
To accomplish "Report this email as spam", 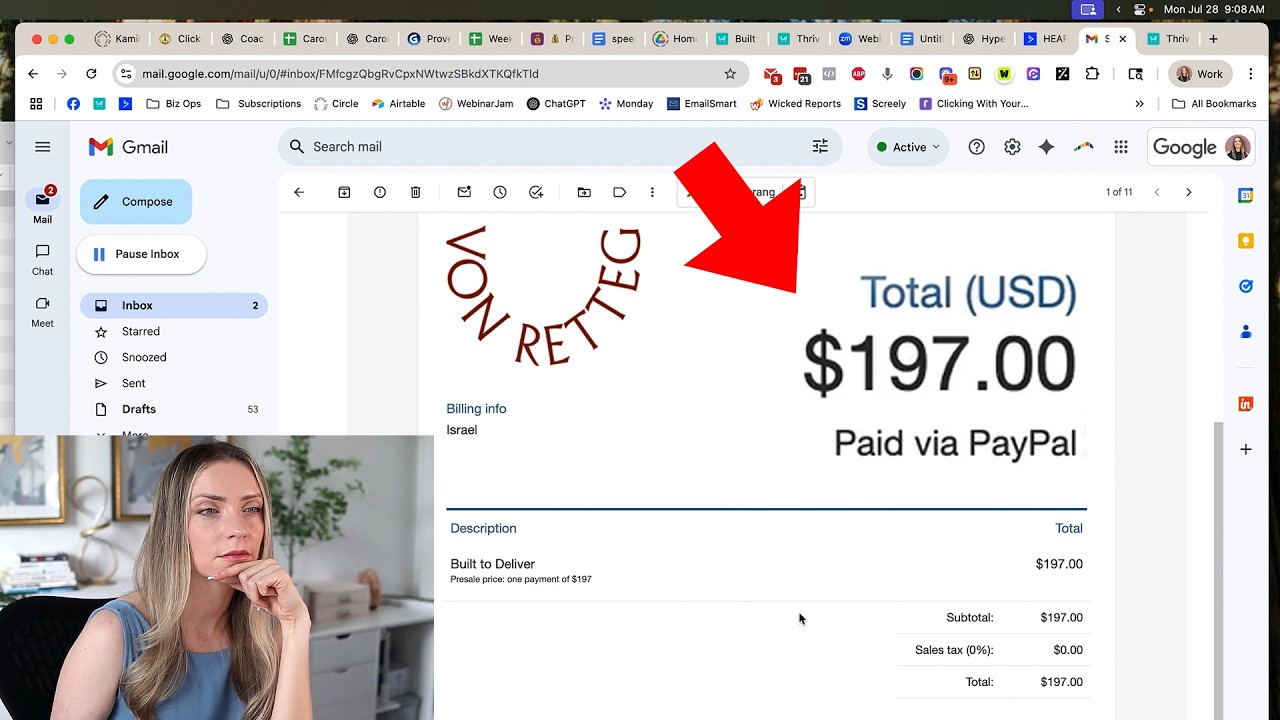I will click(380, 192).
